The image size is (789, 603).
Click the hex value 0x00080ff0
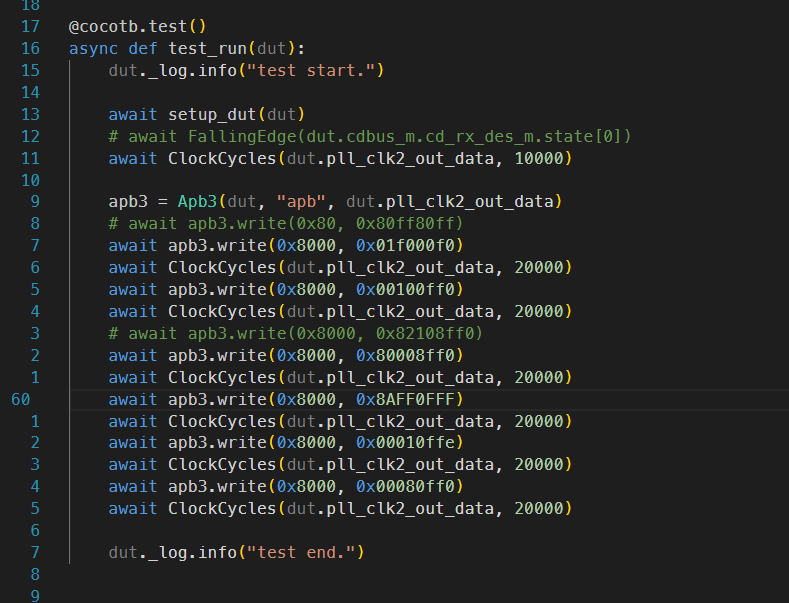(x=405, y=486)
